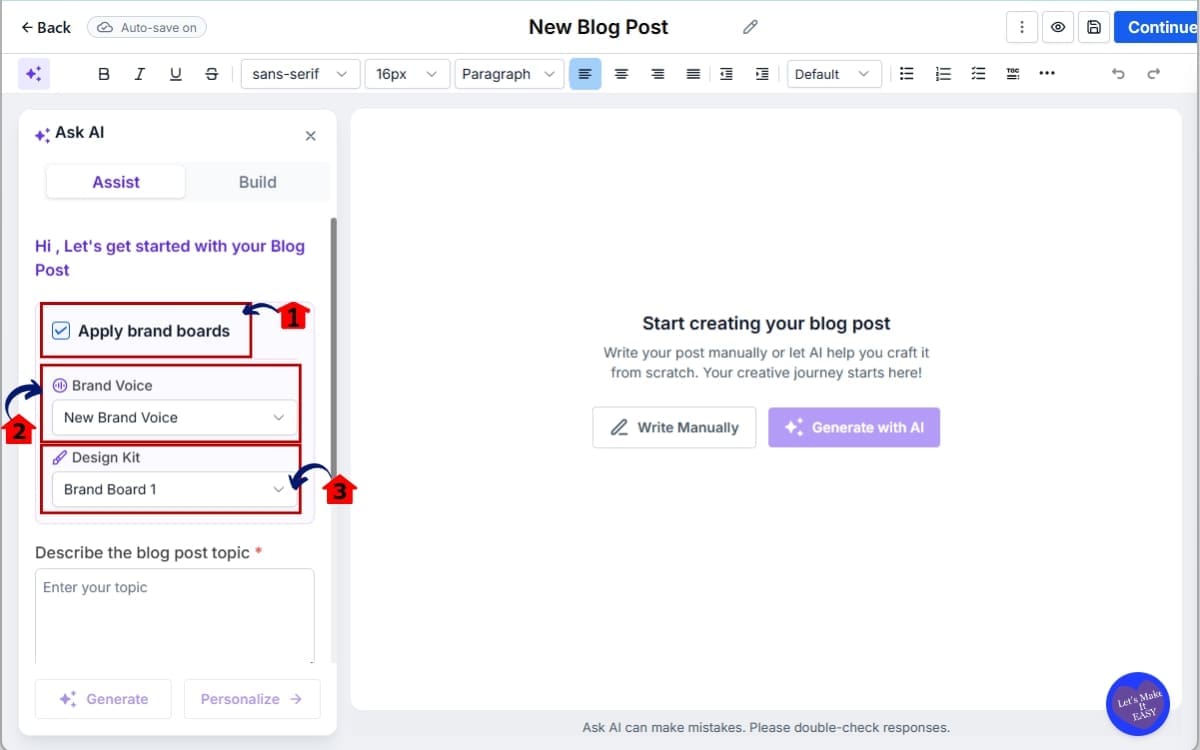The height and width of the screenshot is (750, 1200).
Task: Open the New Brand Voice dropdown
Action: (x=174, y=418)
